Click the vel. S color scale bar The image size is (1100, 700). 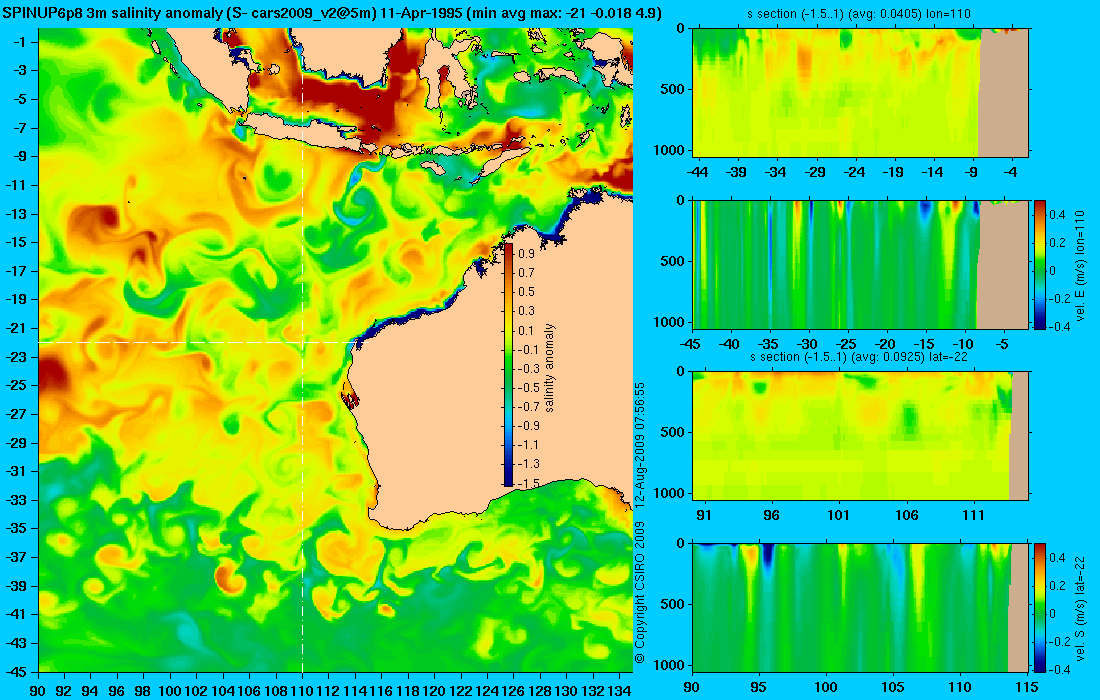[x=1040, y=607]
